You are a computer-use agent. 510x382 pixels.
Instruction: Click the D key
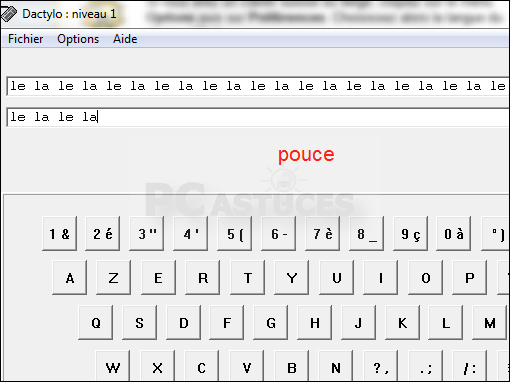coord(184,322)
